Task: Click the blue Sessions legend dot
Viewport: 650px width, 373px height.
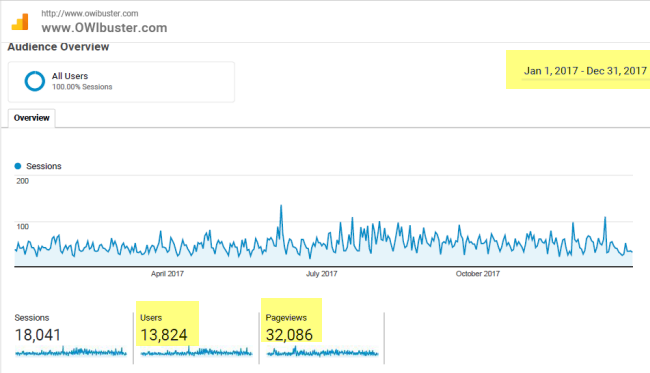Action: [x=17, y=166]
